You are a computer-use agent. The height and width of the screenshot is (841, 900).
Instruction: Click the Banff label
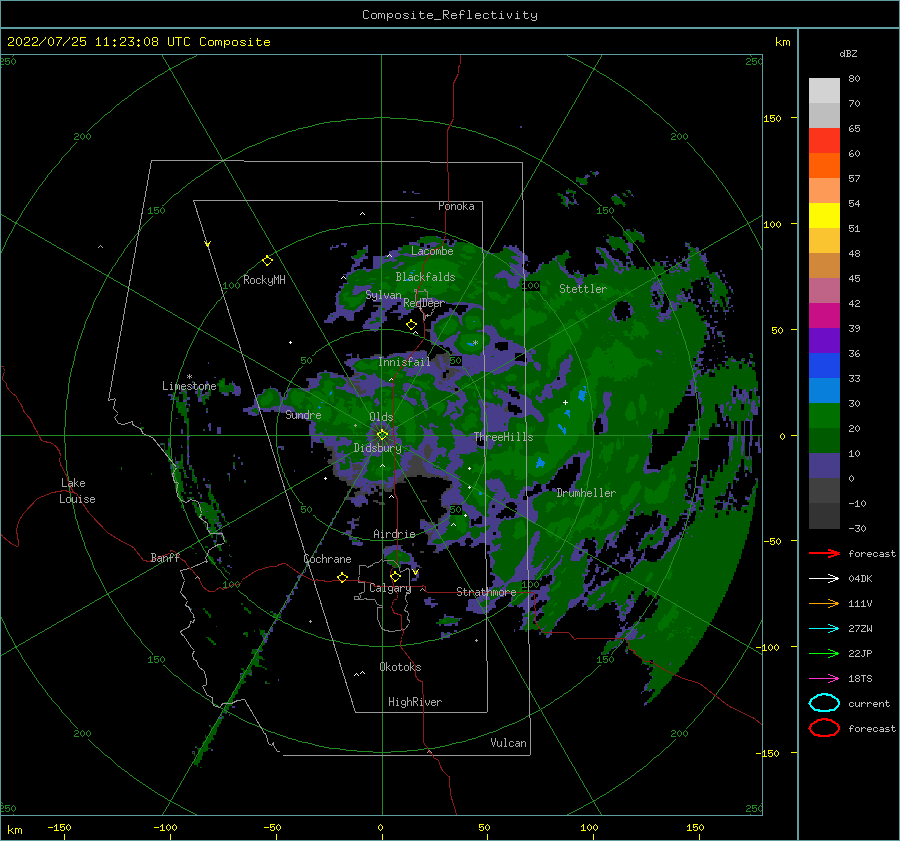pyautogui.click(x=165, y=557)
